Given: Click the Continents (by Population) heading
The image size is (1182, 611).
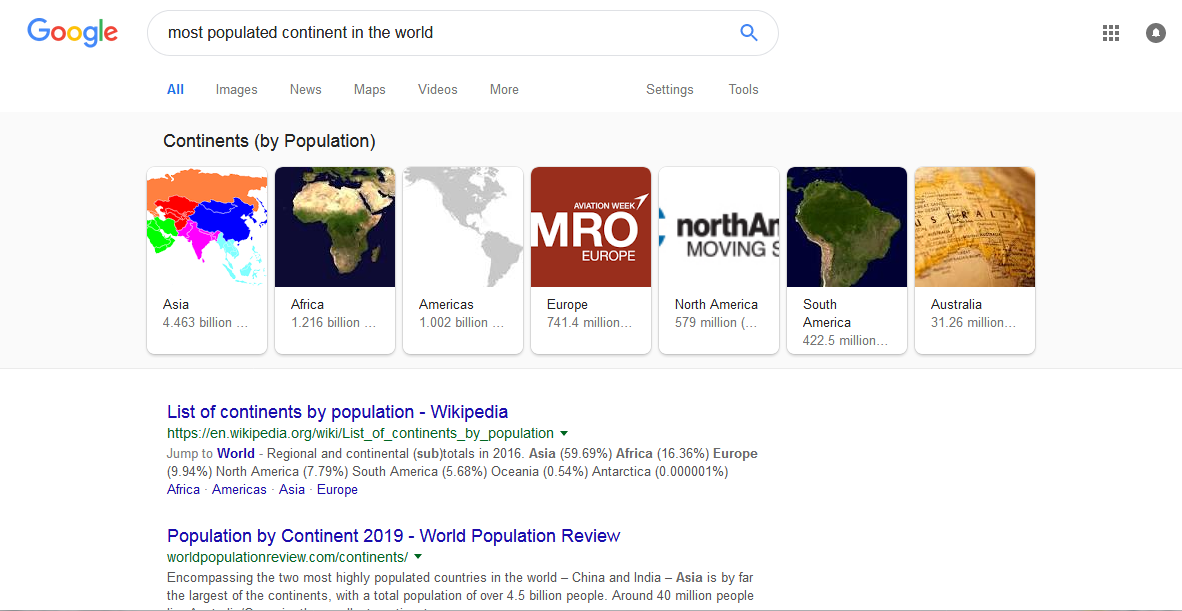Looking at the screenshot, I should [269, 141].
